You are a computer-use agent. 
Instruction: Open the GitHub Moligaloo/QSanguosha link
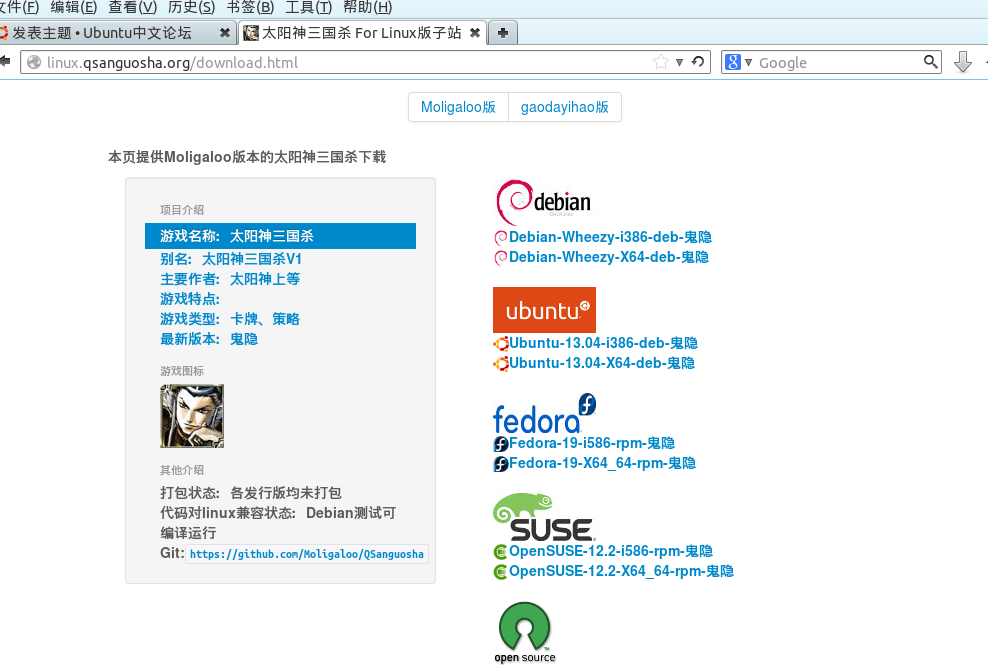tap(307, 554)
